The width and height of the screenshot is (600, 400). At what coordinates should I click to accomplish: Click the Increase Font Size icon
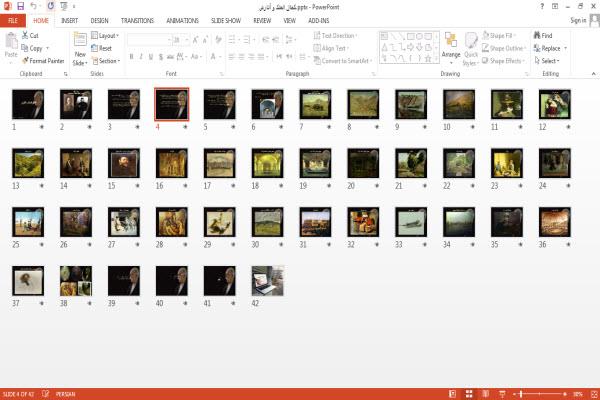click(195, 40)
